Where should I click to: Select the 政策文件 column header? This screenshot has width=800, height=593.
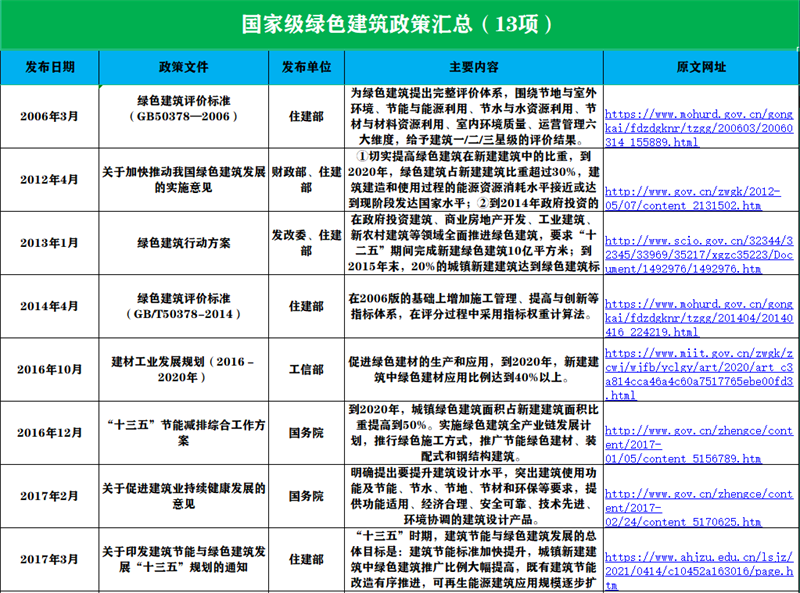(x=184, y=67)
